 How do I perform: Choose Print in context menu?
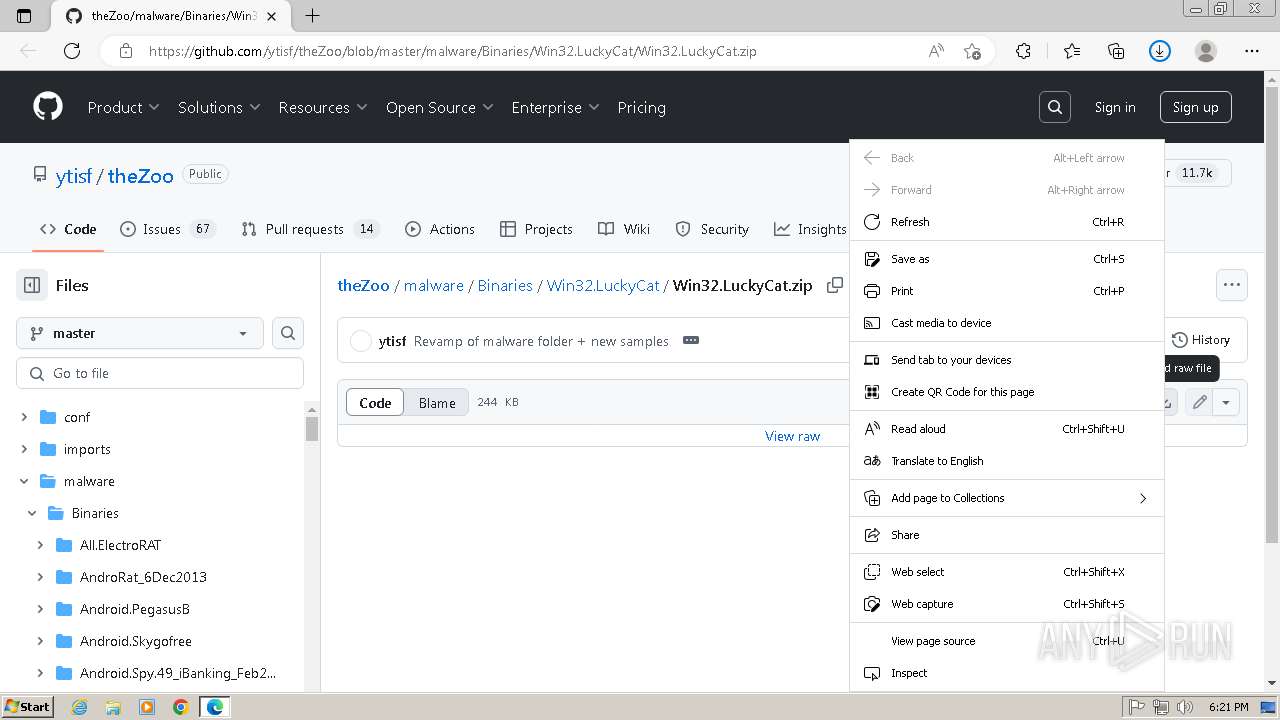point(1006,291)
